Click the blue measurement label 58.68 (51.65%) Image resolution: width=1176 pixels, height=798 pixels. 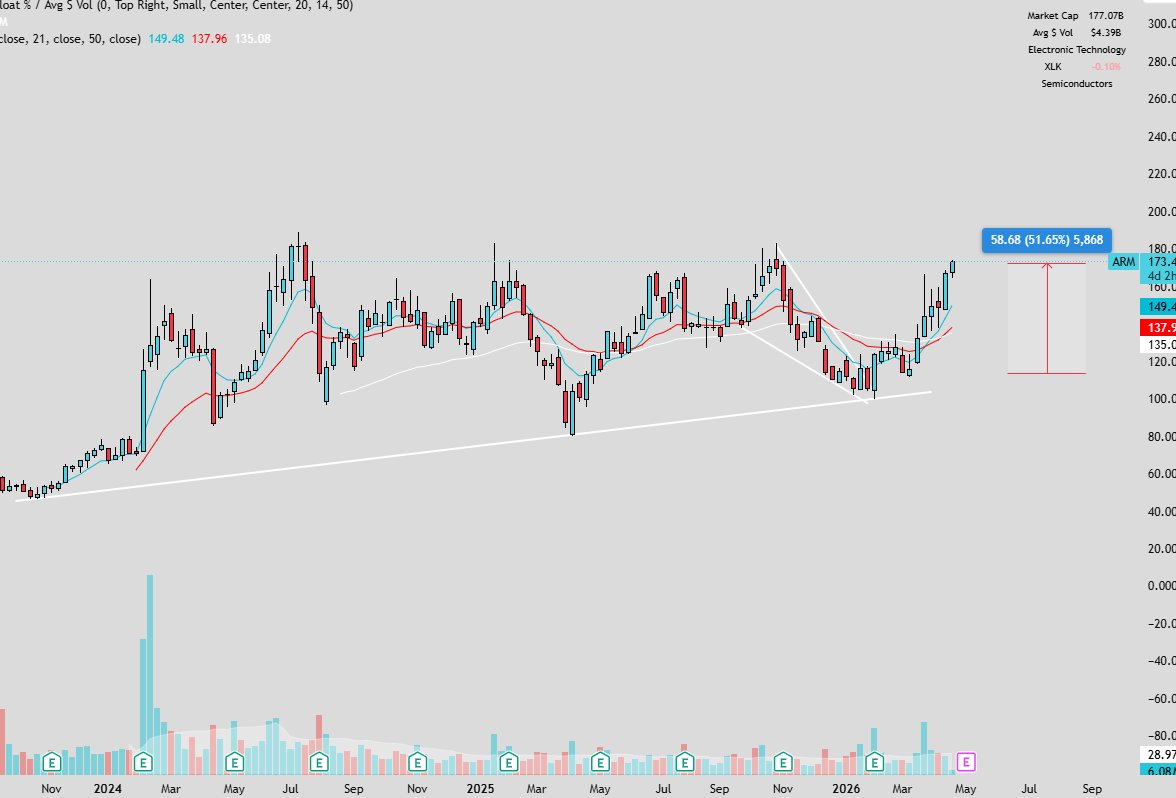[x=1046, y=240]
